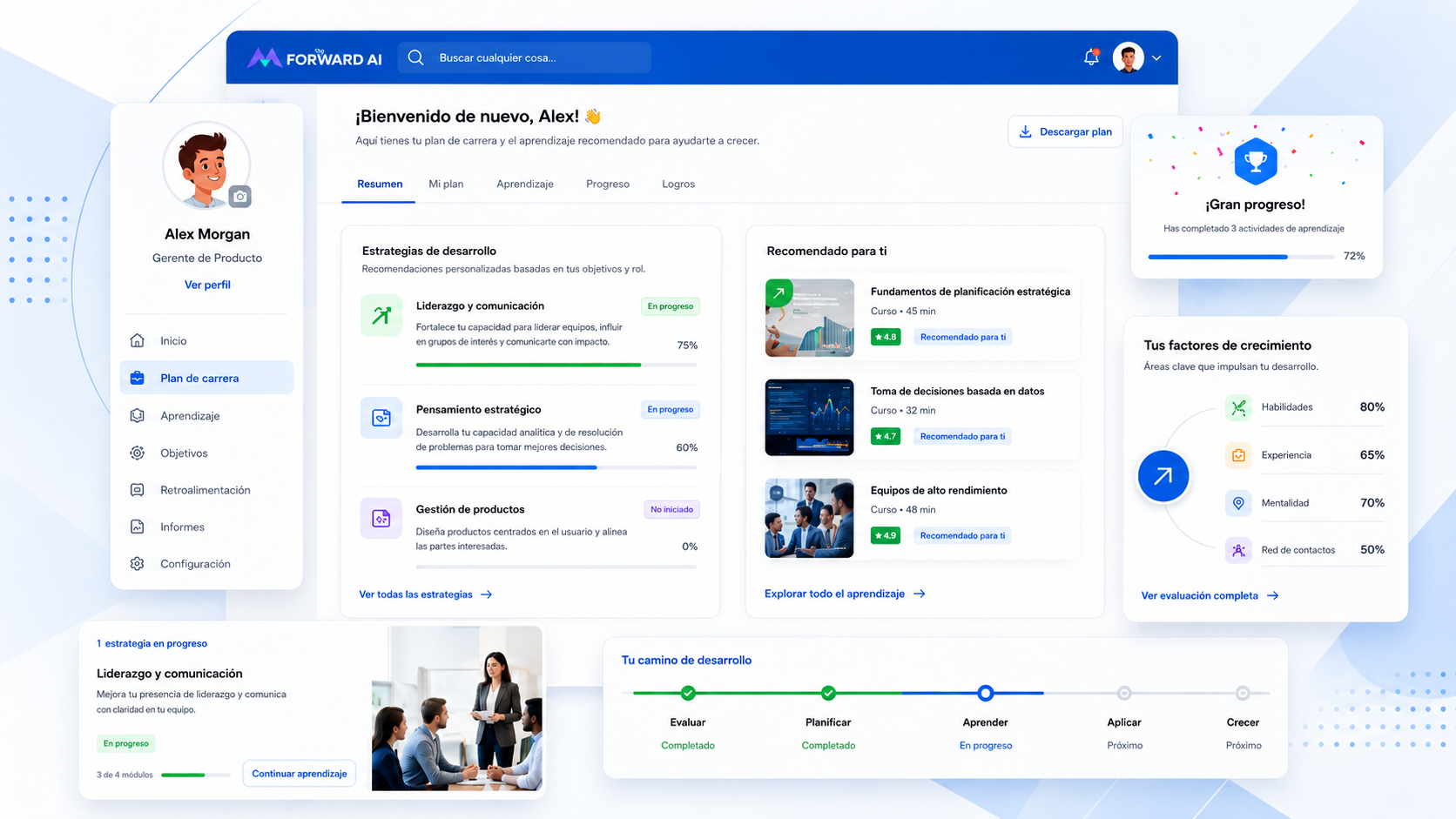Open the Logros tab
Image resolution: width=1456 pixels, height=819 pixels.
(x=678, y=184)
